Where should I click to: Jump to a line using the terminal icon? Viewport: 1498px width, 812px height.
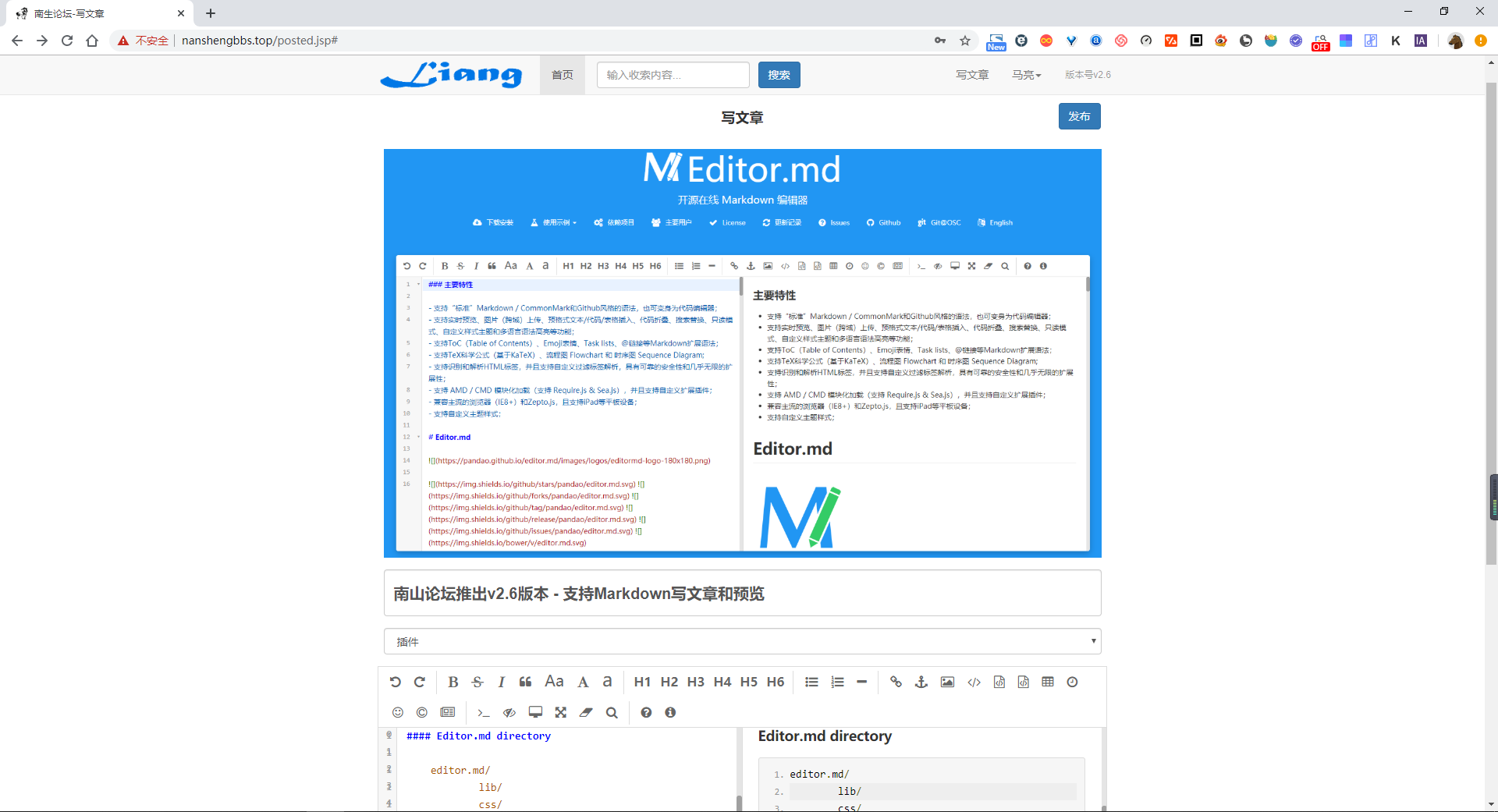coord(484,712)
